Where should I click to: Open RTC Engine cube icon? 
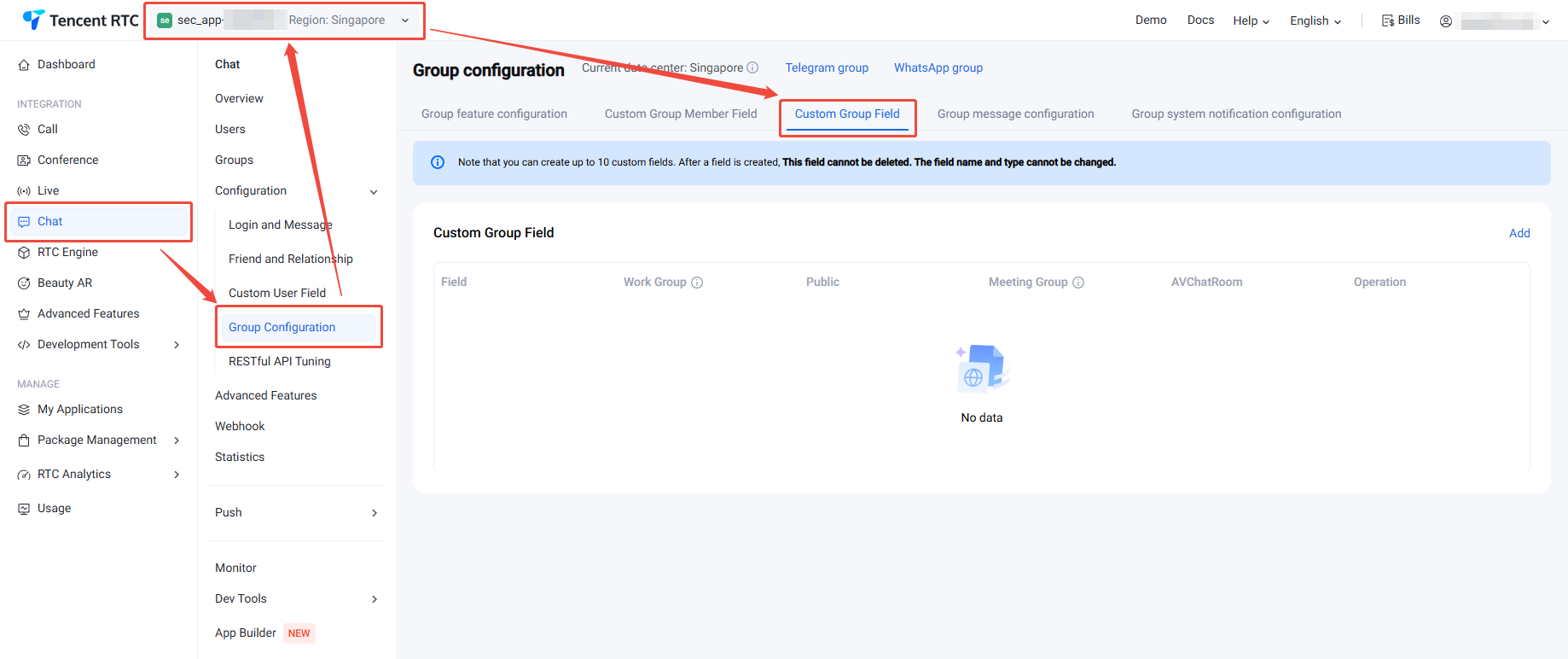(24, 253)
